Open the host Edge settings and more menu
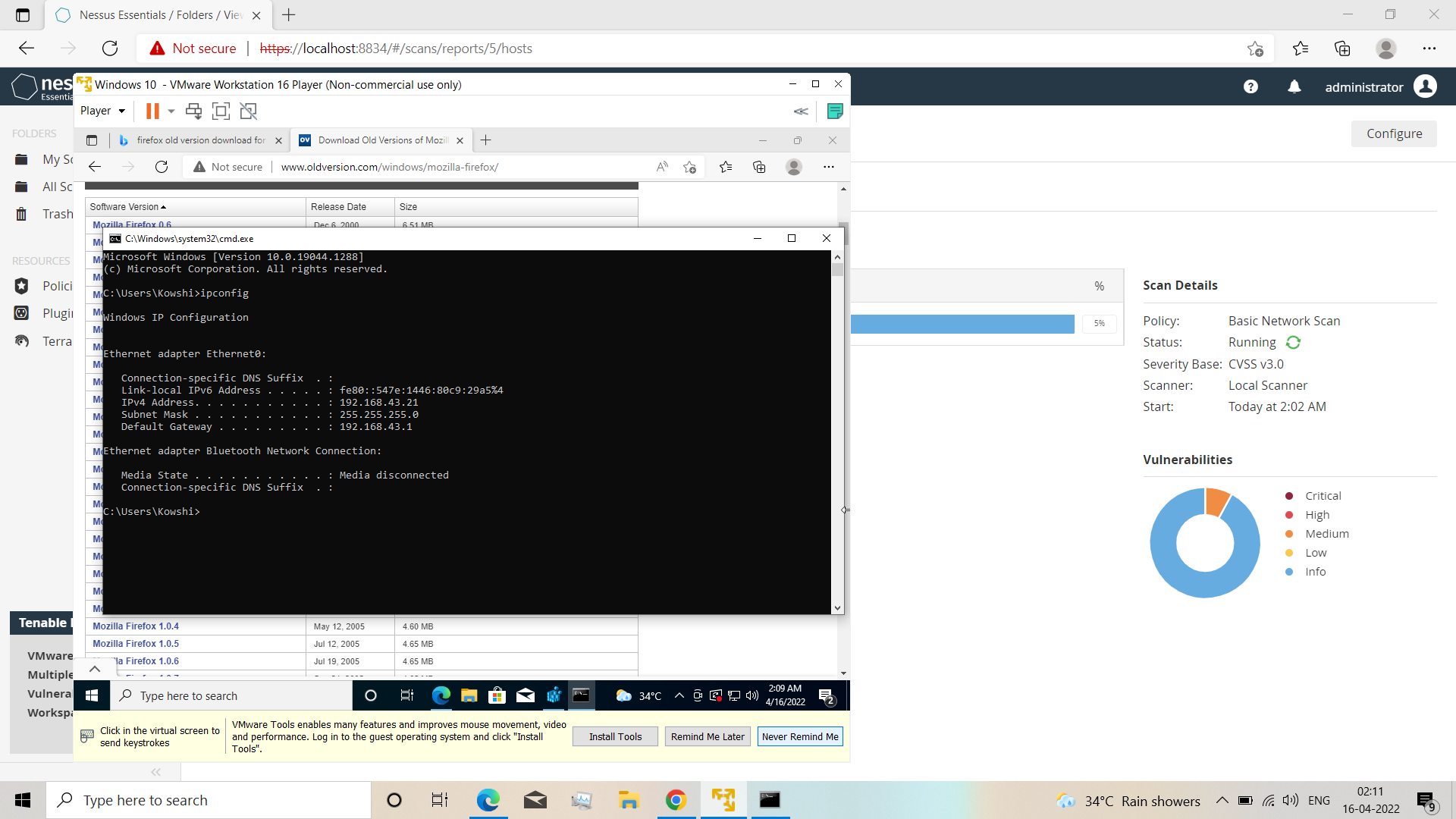The width and height of the screenshot is (1456, 819). (x=1429, y=49)
